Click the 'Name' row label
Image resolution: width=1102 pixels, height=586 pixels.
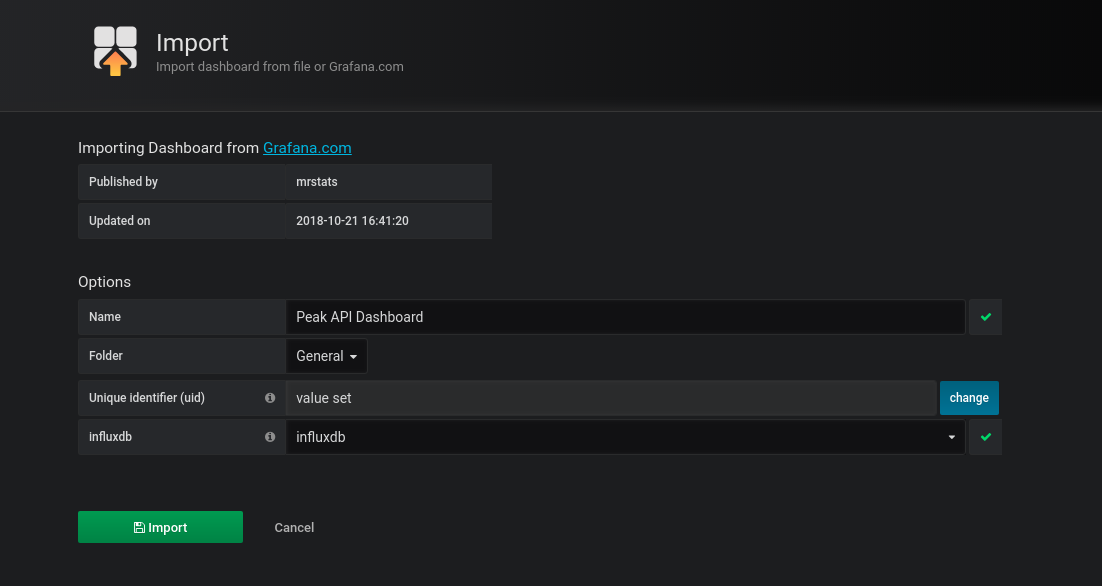click(x=105, y=317)
